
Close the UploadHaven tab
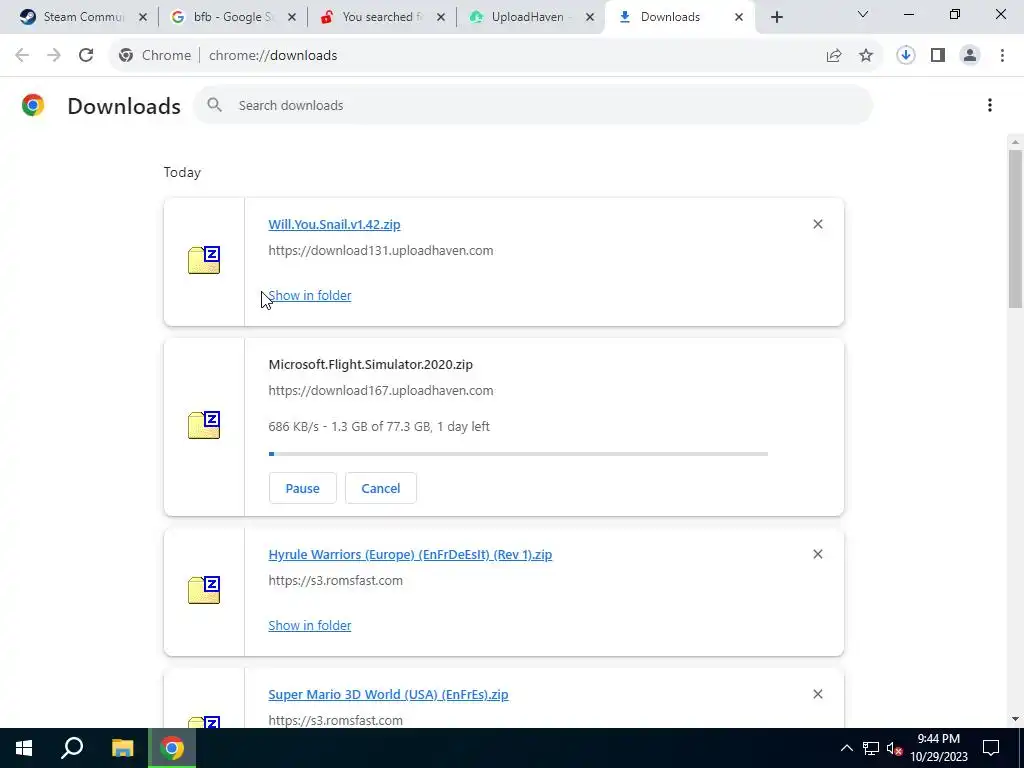pyautogui.click(x=590, y=17)
